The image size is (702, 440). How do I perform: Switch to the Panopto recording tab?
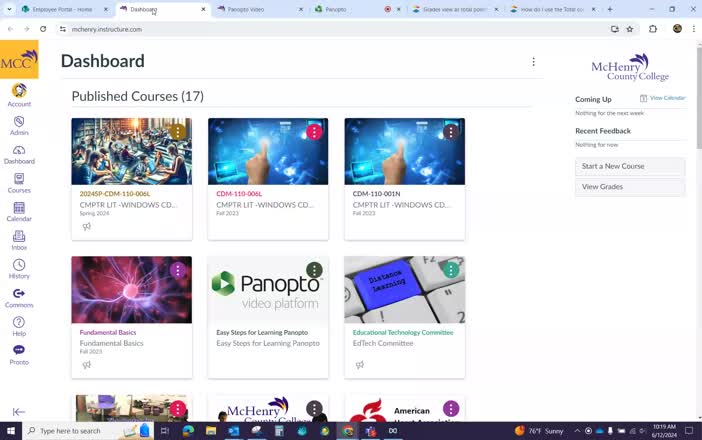356,9
